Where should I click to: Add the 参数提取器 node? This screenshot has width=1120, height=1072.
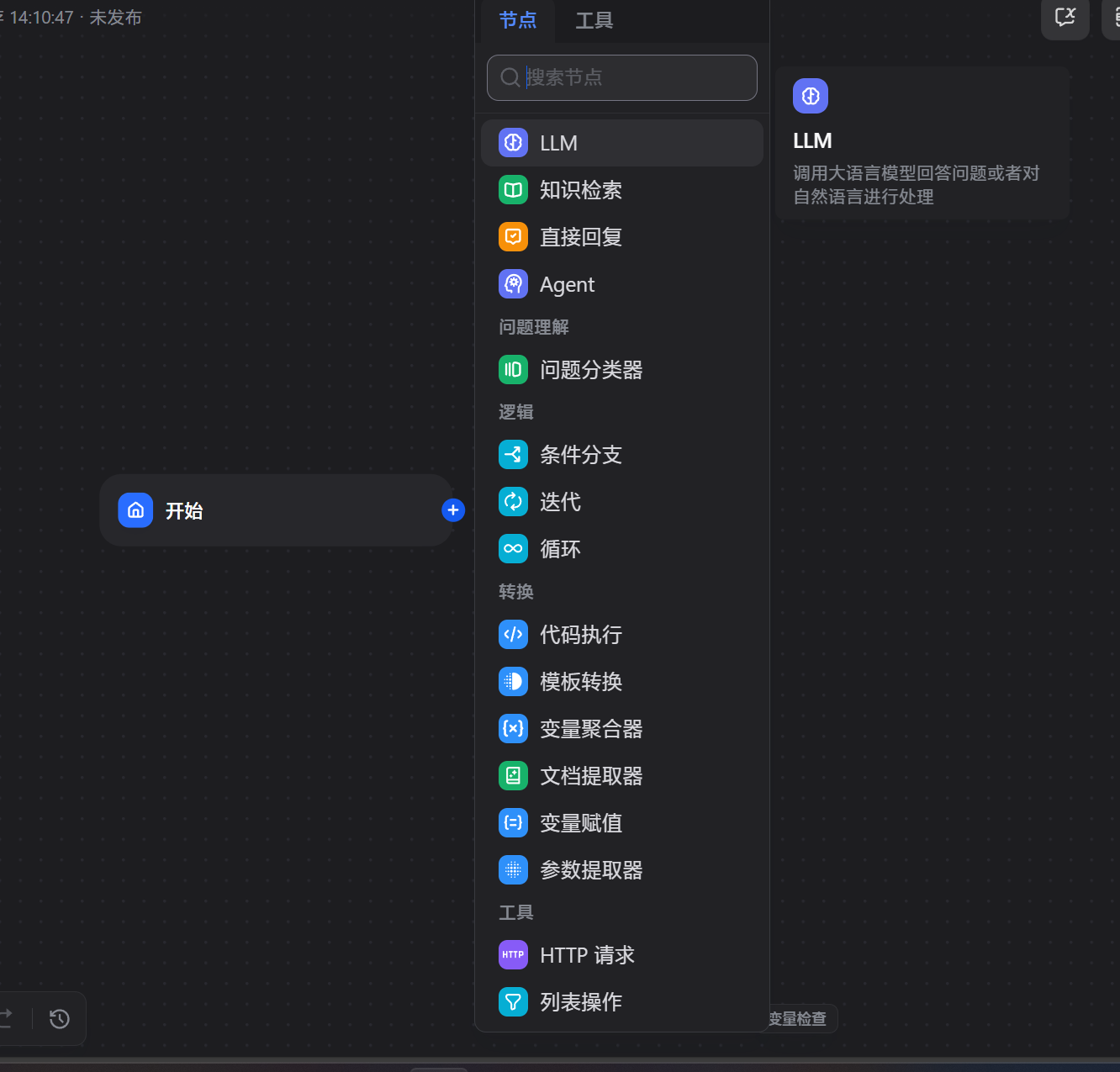point(622,870)
